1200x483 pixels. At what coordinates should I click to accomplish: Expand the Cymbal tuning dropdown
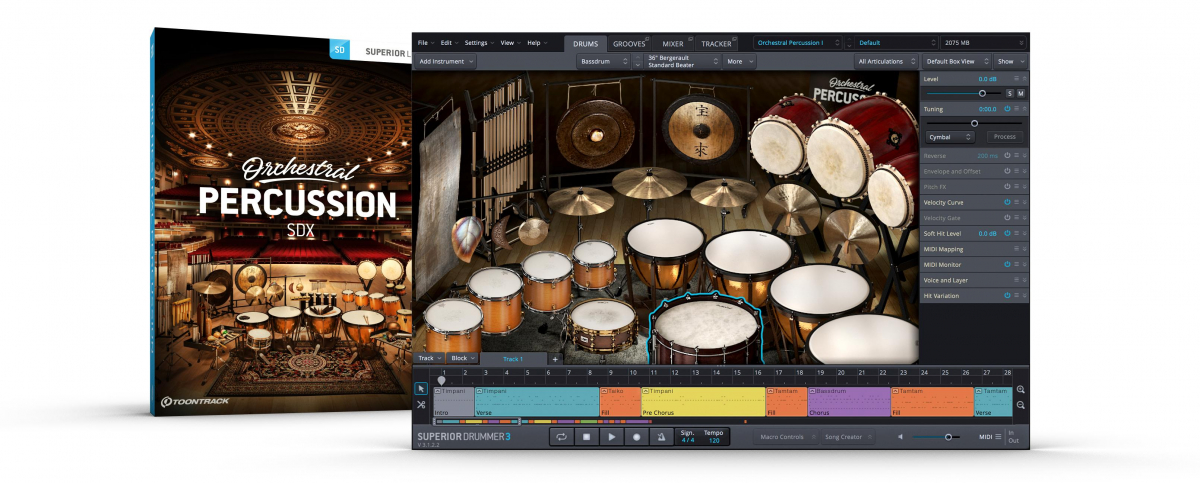coord(949,137)
